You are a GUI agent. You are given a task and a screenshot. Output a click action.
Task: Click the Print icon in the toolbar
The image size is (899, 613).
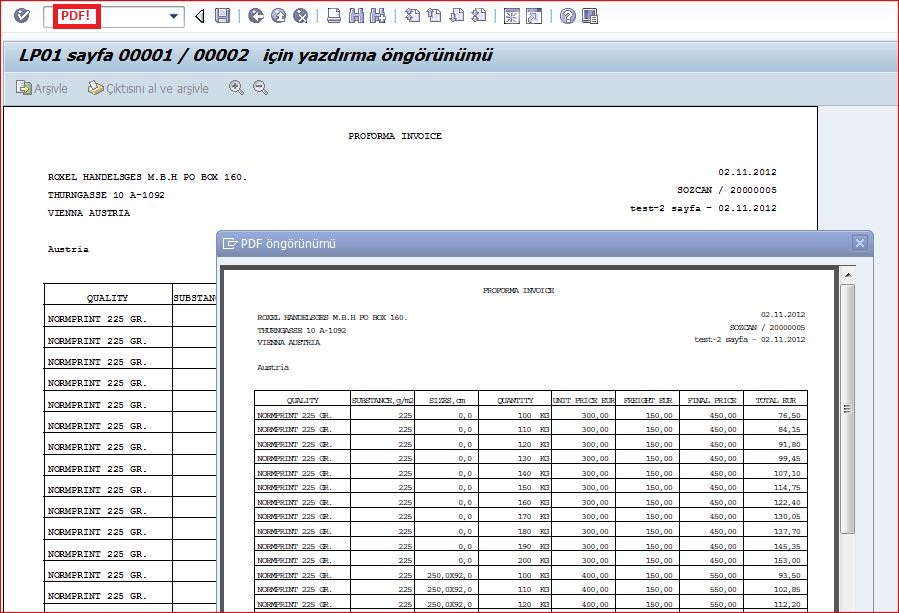point(334,16)
